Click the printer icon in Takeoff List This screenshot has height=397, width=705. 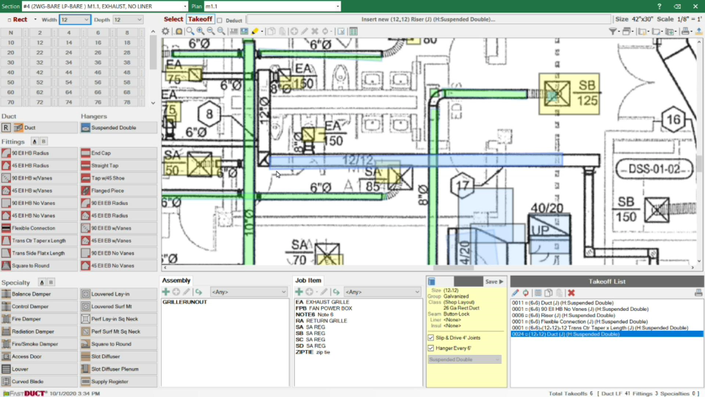click(698, 293)
